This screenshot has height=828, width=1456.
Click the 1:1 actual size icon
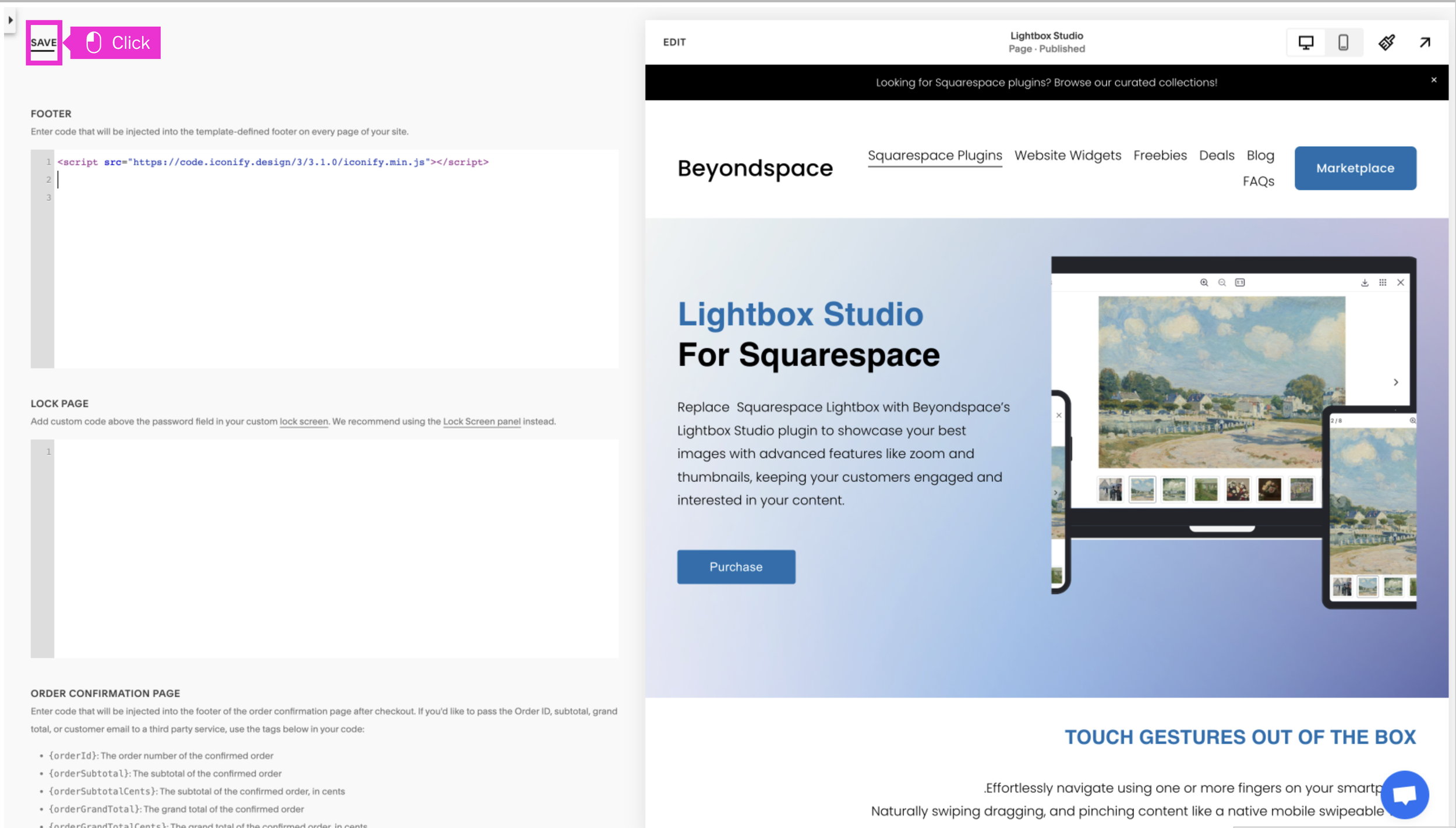coord(1240,282)
